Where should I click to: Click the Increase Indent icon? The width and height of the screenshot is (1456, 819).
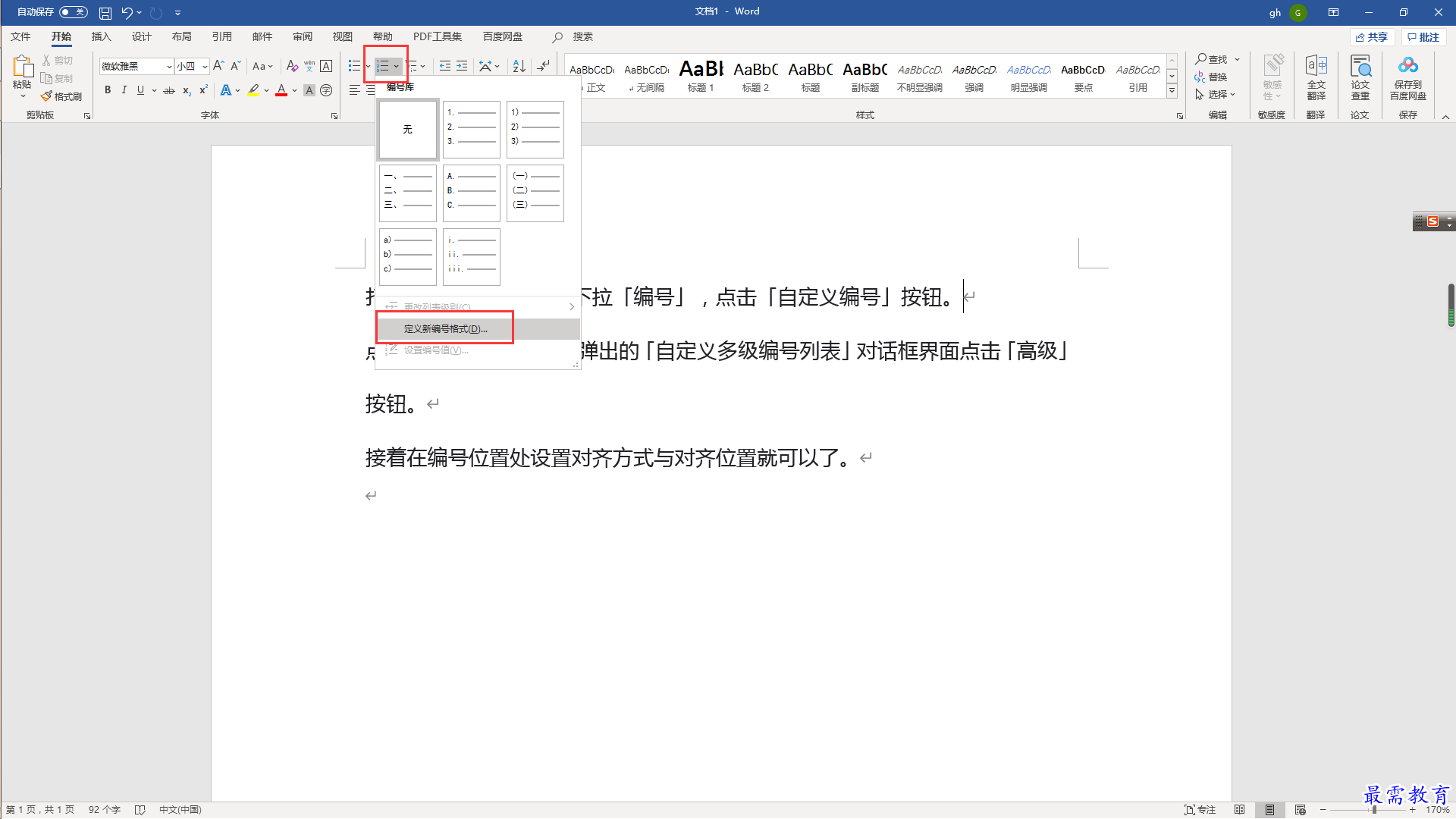click(462, 66)
